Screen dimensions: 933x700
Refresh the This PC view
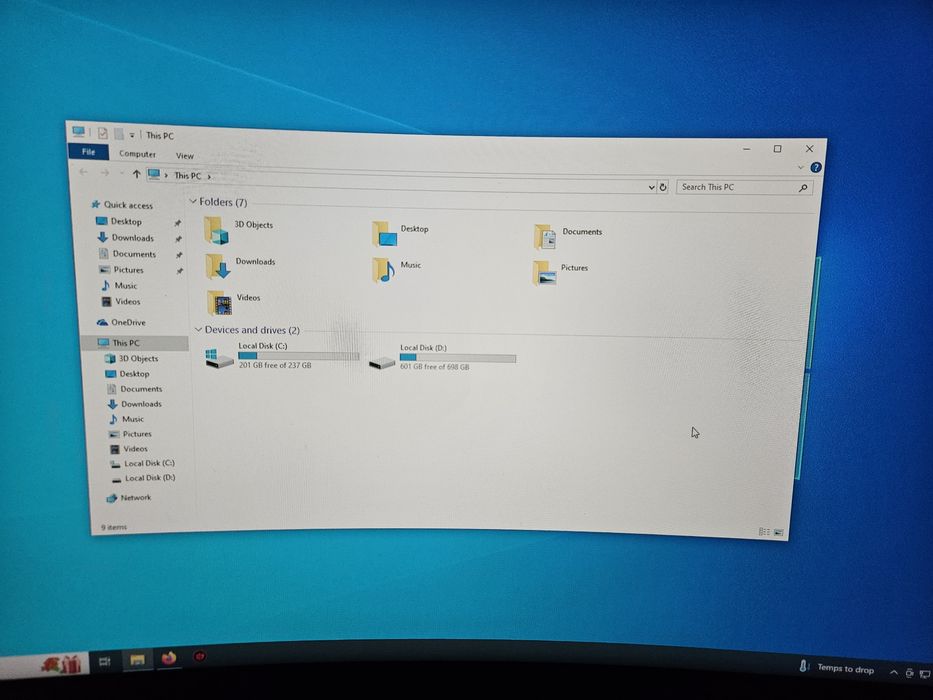[663, 187]
